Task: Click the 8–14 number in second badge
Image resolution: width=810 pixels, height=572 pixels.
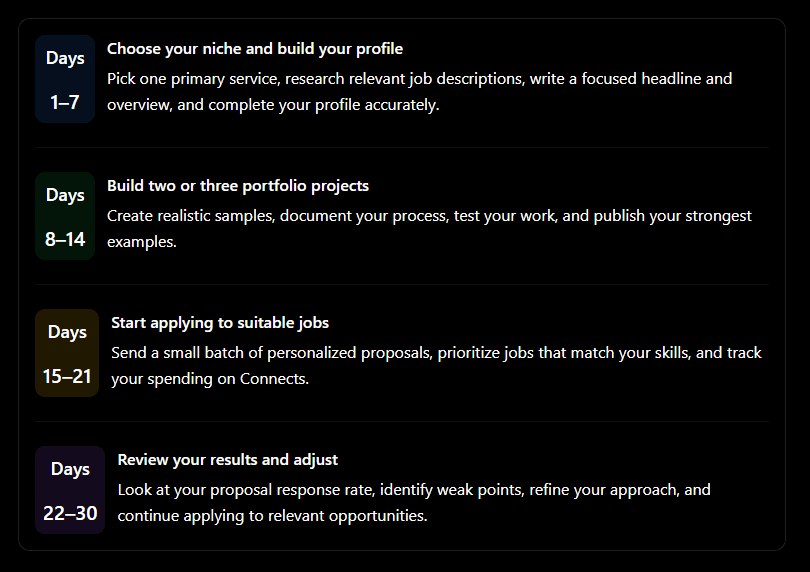Action: [x=65, y=239]
